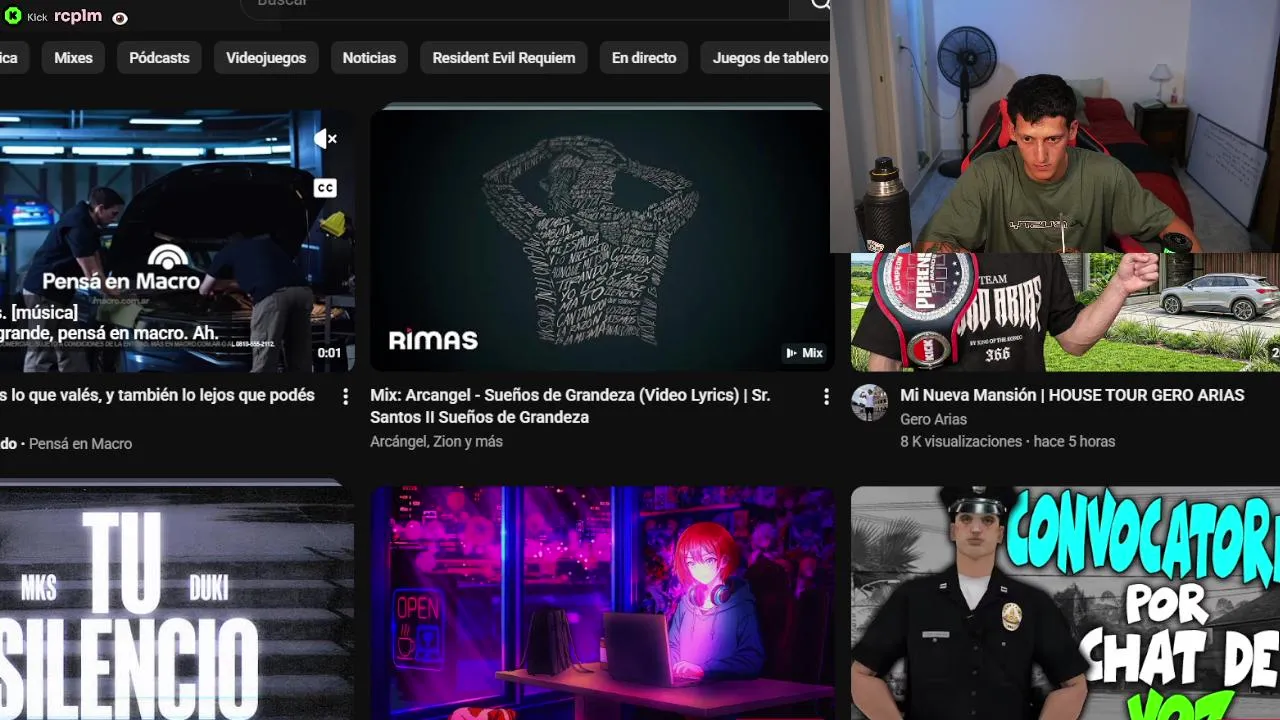Select the Resident Evil Requiem chip
The height and width of the screenshot is (720, 1280).
point(504,58)
